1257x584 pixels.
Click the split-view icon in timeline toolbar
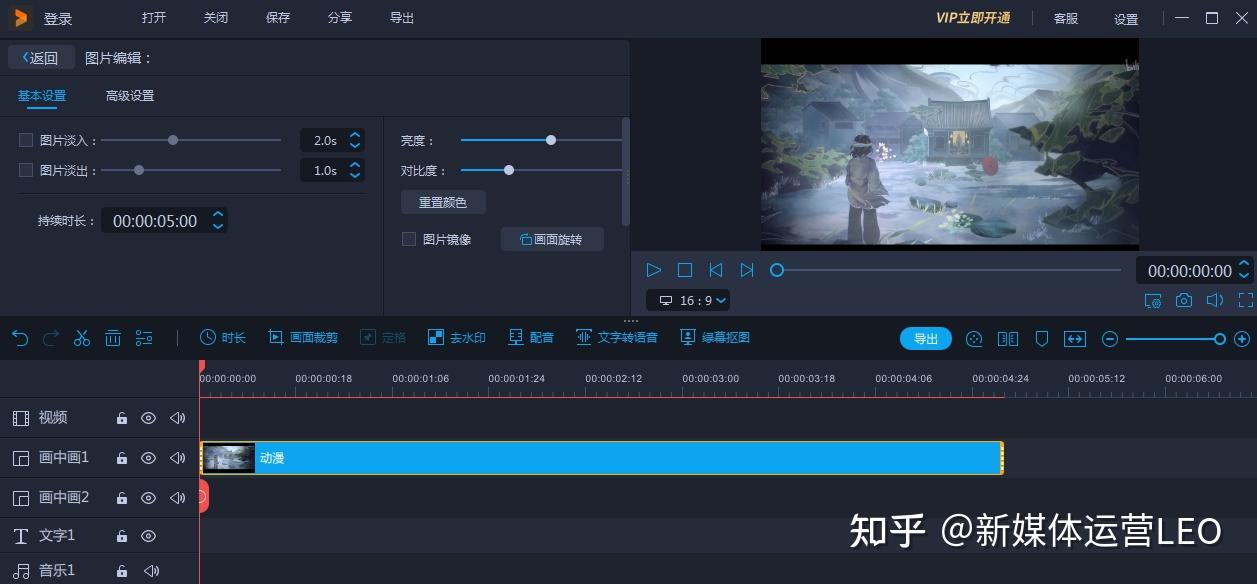tap(1008, 339)
